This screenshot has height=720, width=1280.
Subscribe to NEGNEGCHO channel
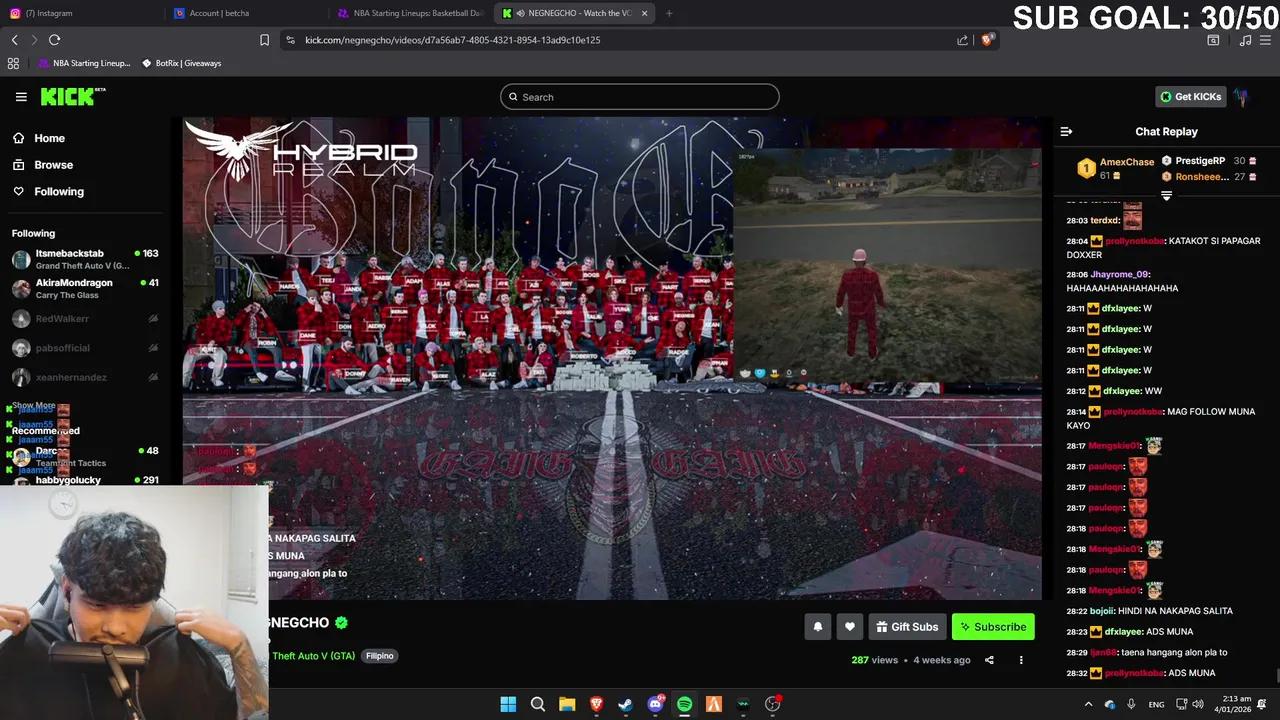(993, 627)
